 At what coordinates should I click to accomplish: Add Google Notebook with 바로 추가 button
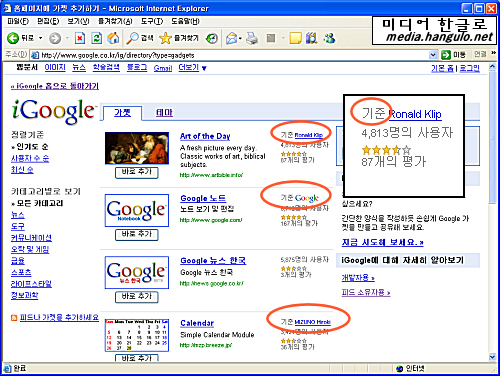(x=137, y=235)
